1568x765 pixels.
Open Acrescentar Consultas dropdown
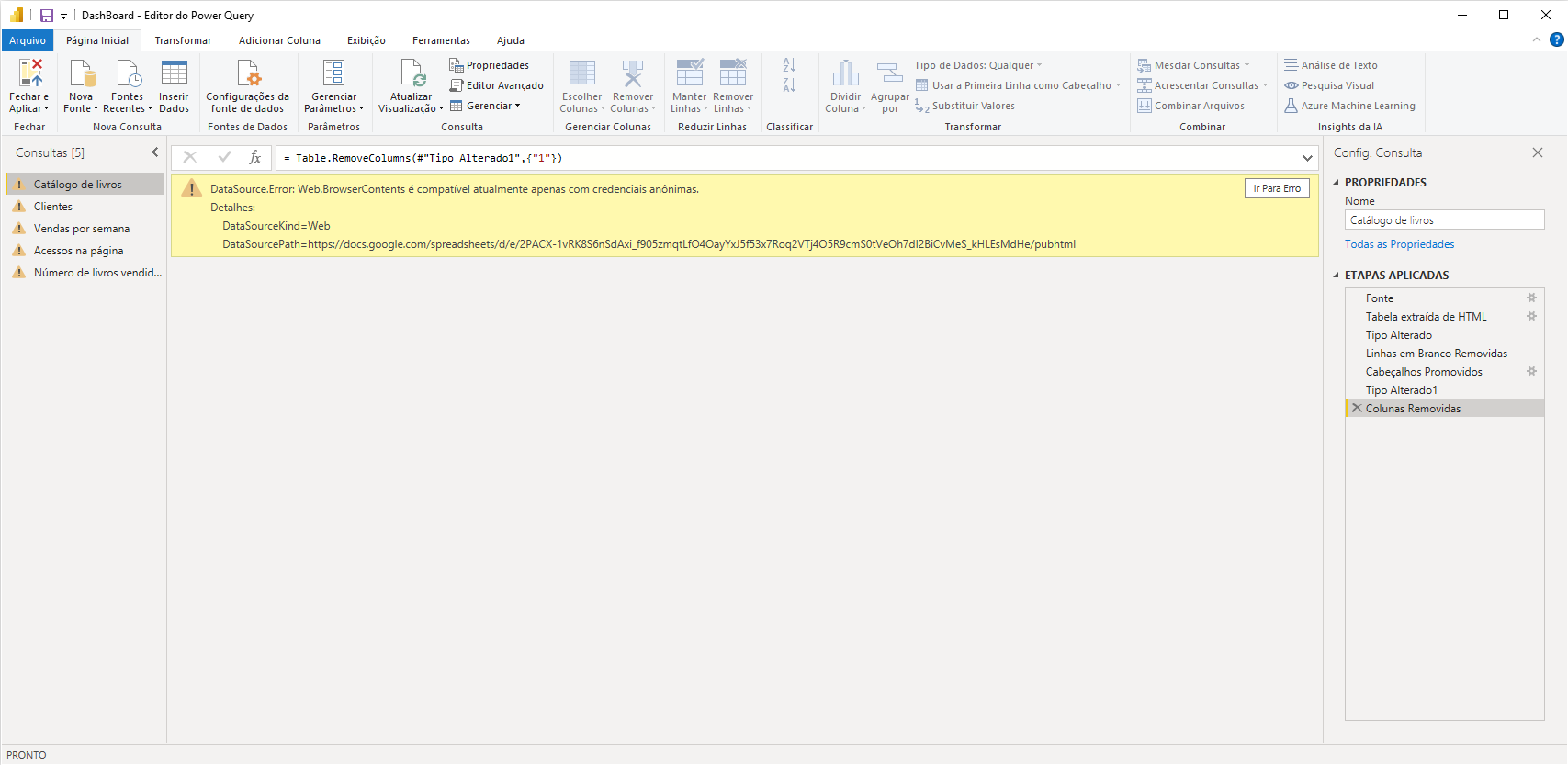(x=1202, y=85)
